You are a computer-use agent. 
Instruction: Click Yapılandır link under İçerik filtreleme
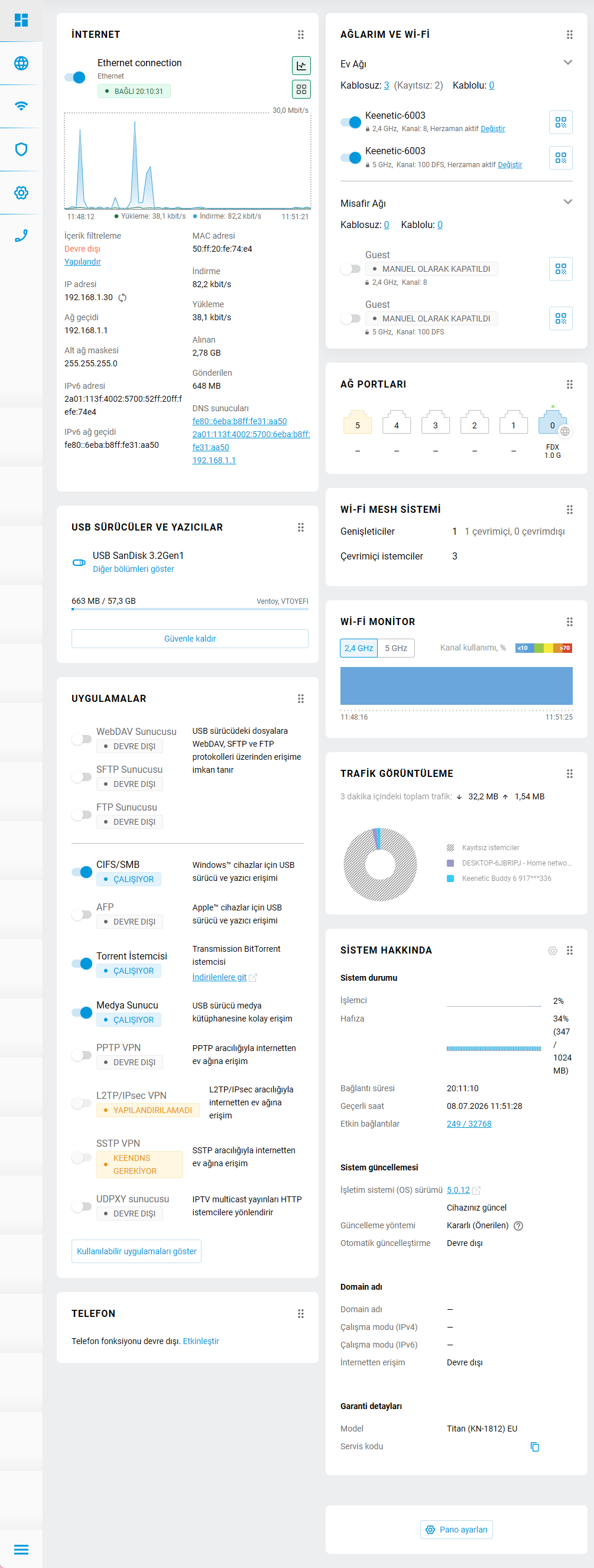83,262
